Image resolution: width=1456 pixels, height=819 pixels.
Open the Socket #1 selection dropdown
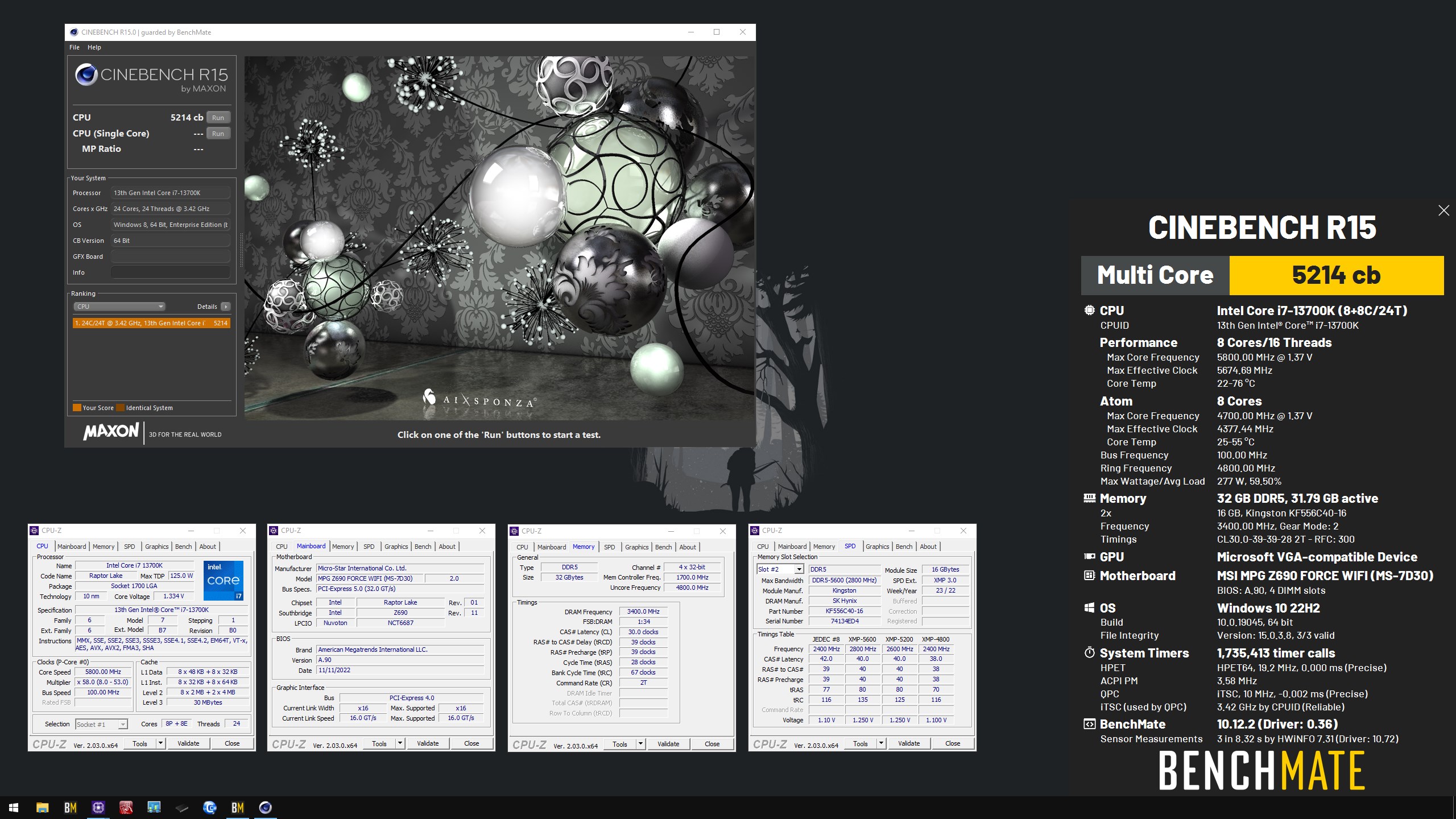tap(101, 724)
